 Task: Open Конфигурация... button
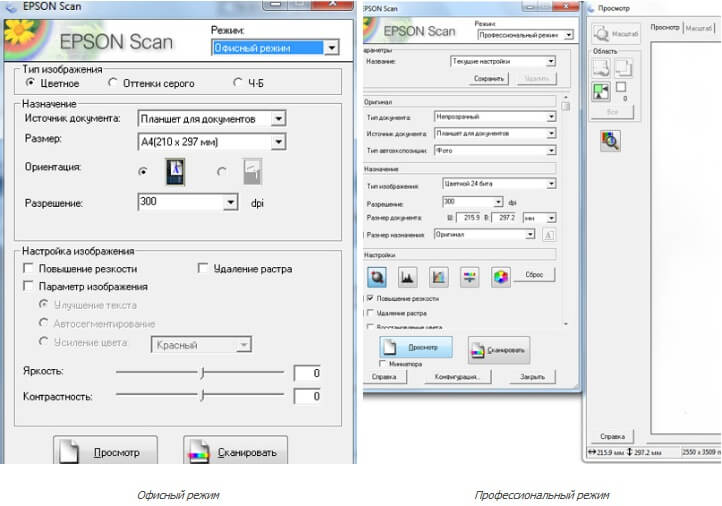[x=457, y=377]
